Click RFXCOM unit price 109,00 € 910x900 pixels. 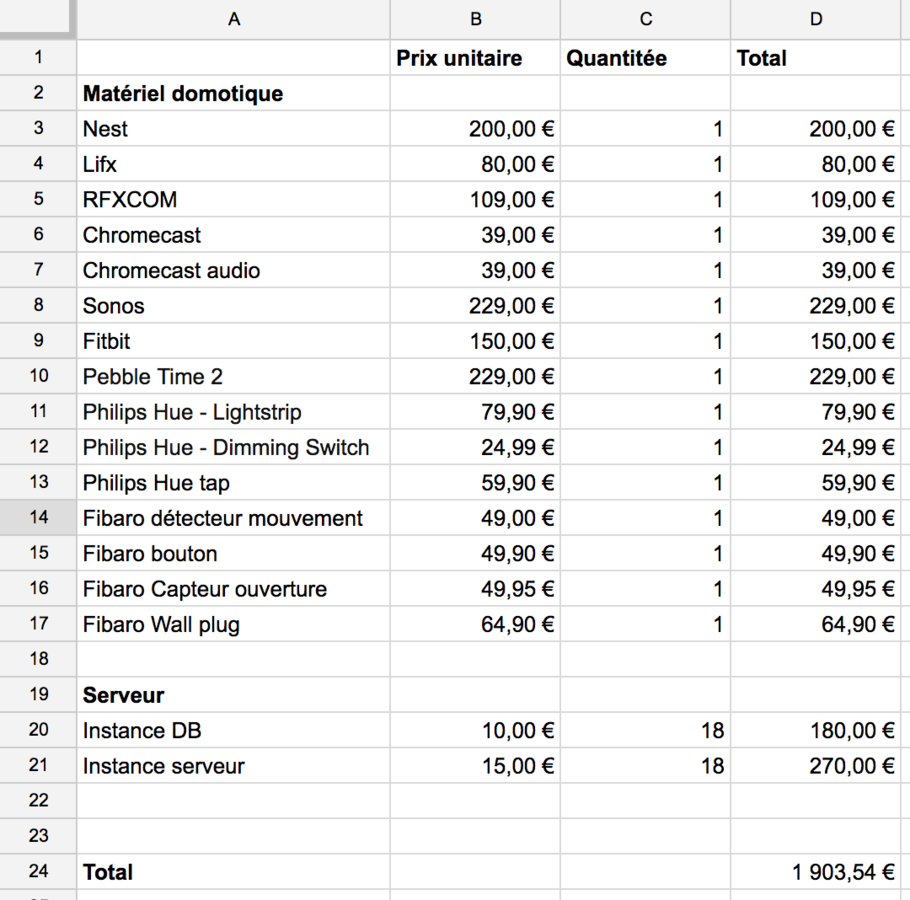[475, 199]
